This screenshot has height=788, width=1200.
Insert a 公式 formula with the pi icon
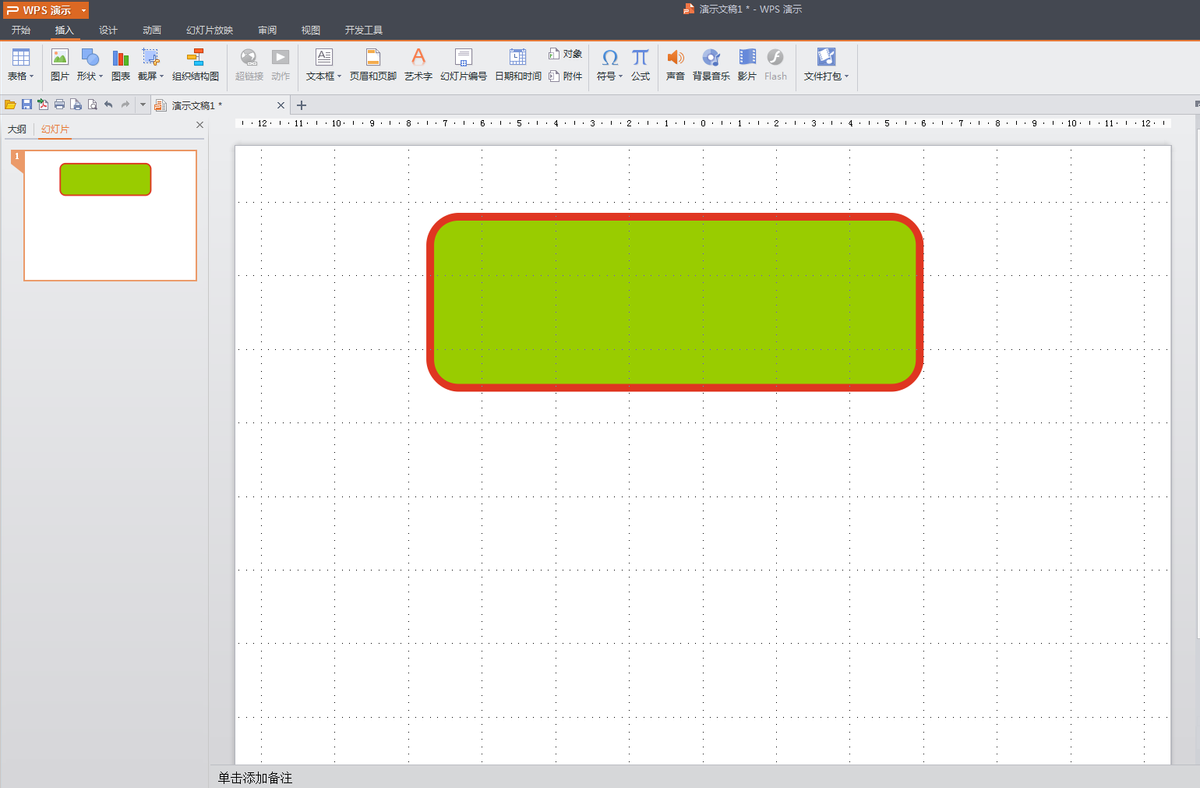[640, 59]
